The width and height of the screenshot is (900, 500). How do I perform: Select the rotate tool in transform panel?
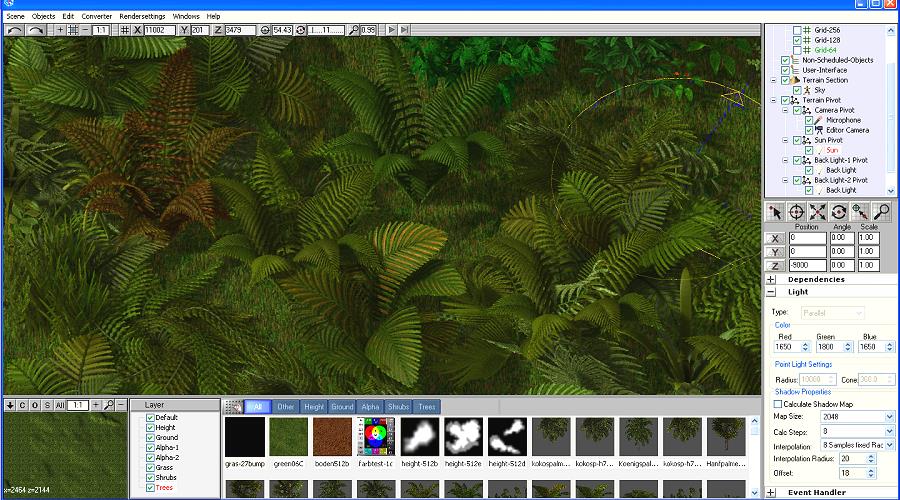839,211
